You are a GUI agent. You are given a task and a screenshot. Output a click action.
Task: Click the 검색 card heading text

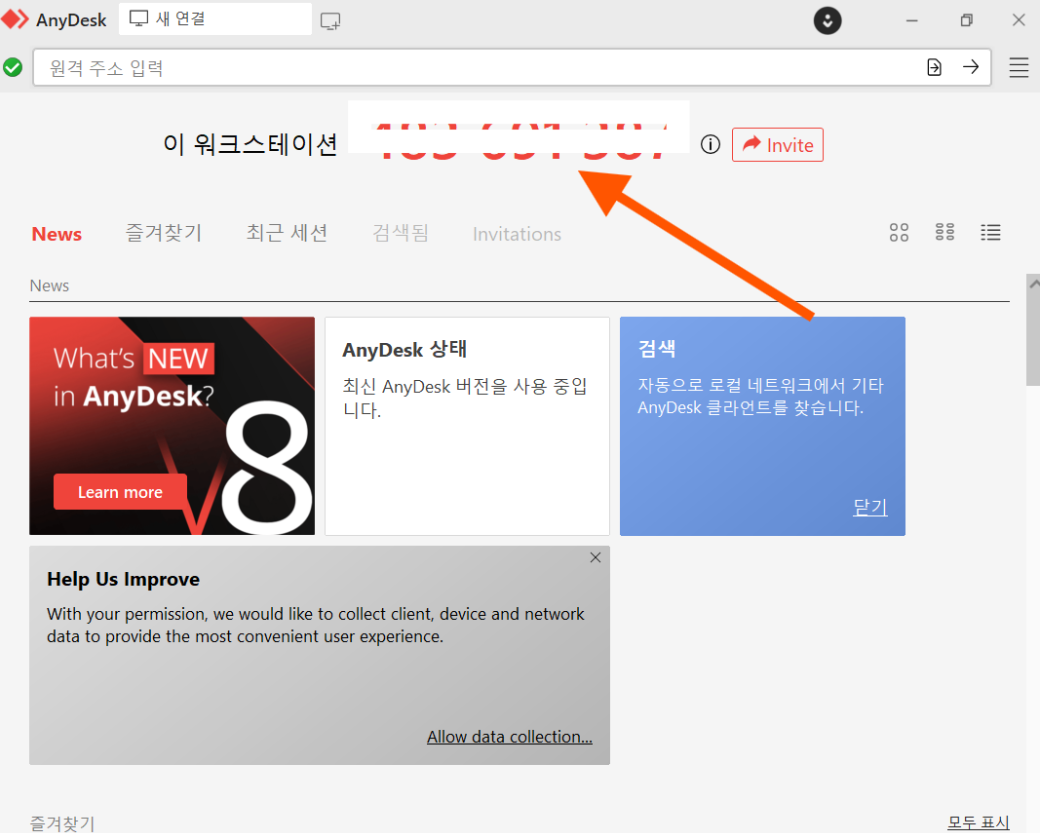tap(657, 348)
